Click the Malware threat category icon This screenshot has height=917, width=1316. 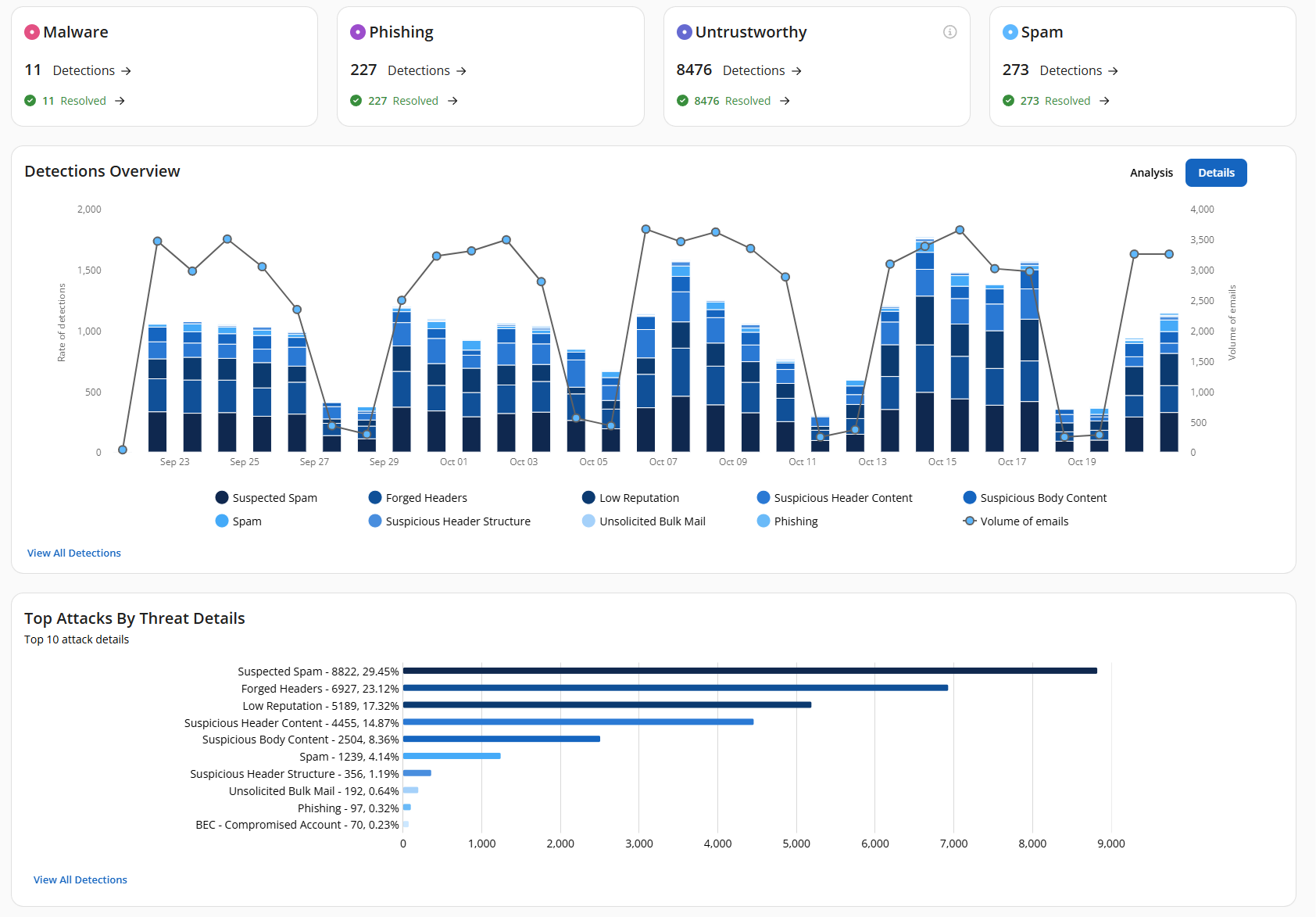[x=32, y=32]
